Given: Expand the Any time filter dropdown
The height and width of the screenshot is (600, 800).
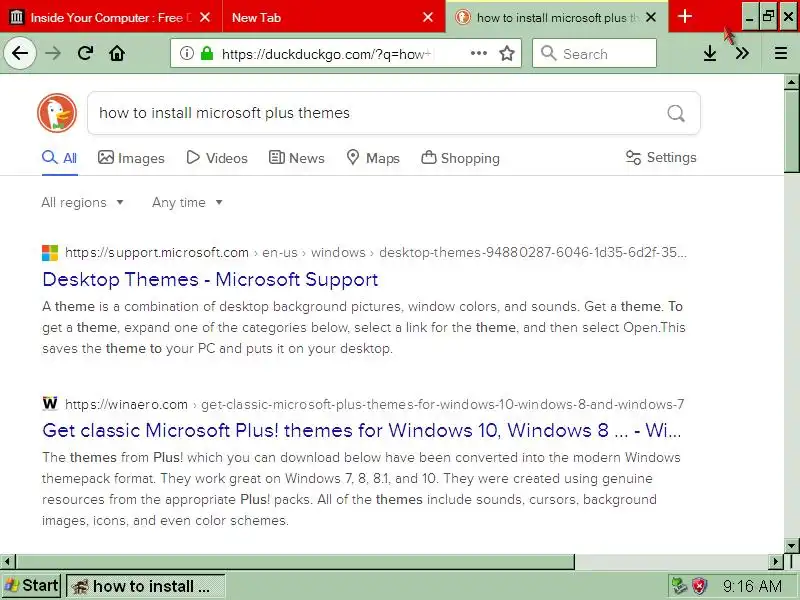Looking at the screenshot, I should point(187,203).
